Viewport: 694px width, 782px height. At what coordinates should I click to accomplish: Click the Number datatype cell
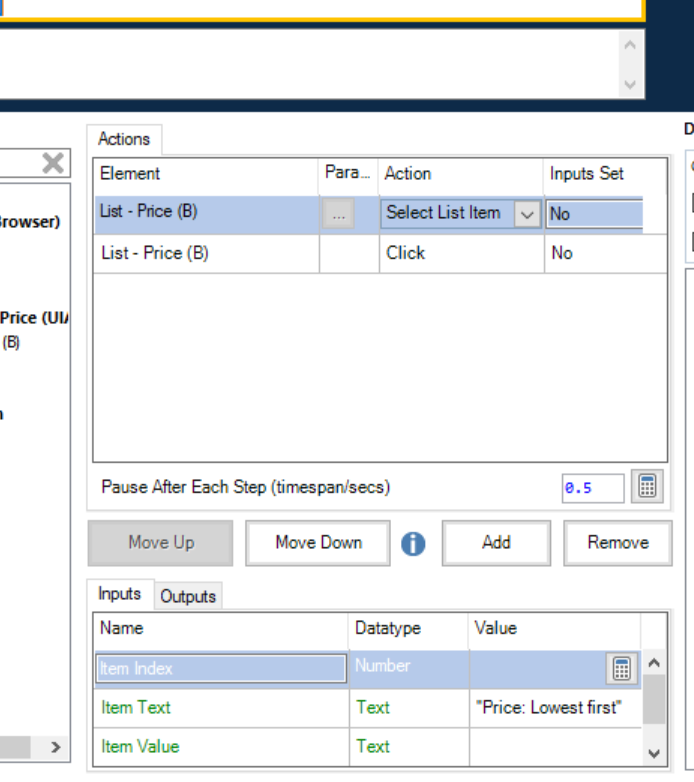pos(409,669)
